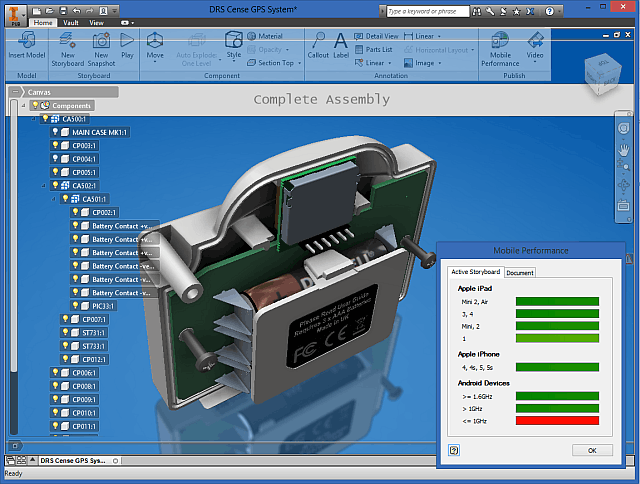Choose the Material option
640x484 pixels.
[x=265, y=36]
